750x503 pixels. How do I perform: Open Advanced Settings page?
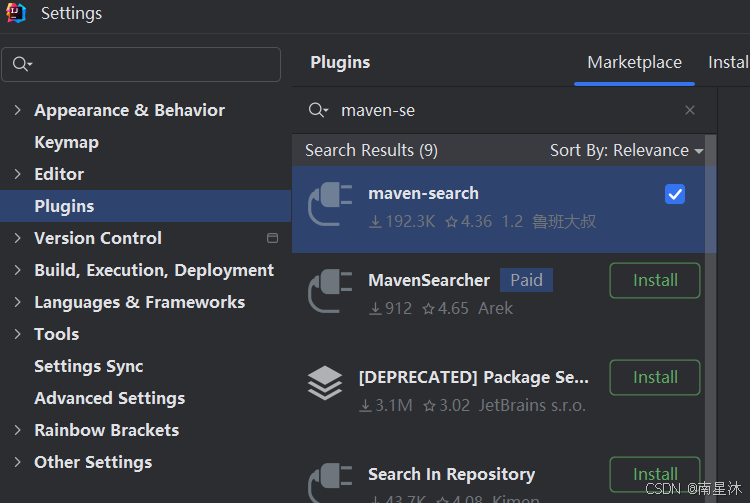pyautogui.click(x=110, y=398)
